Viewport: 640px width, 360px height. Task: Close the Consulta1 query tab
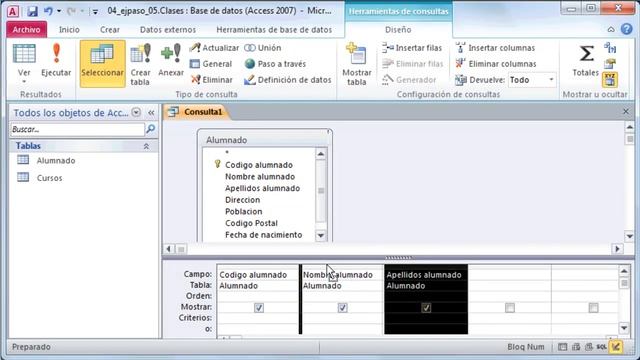(x=626, y=111)
